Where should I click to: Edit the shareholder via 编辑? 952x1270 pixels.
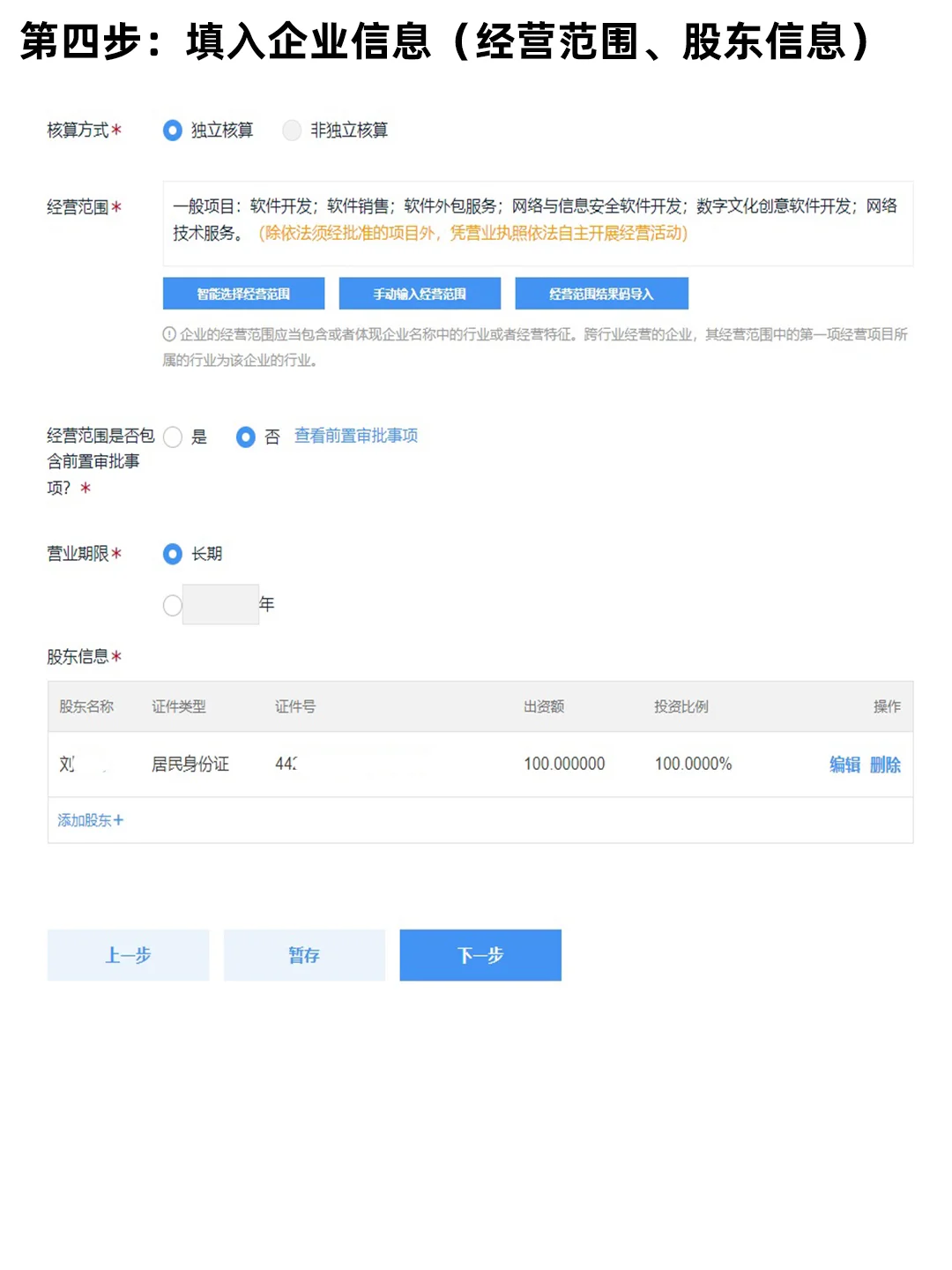(844, 765)
